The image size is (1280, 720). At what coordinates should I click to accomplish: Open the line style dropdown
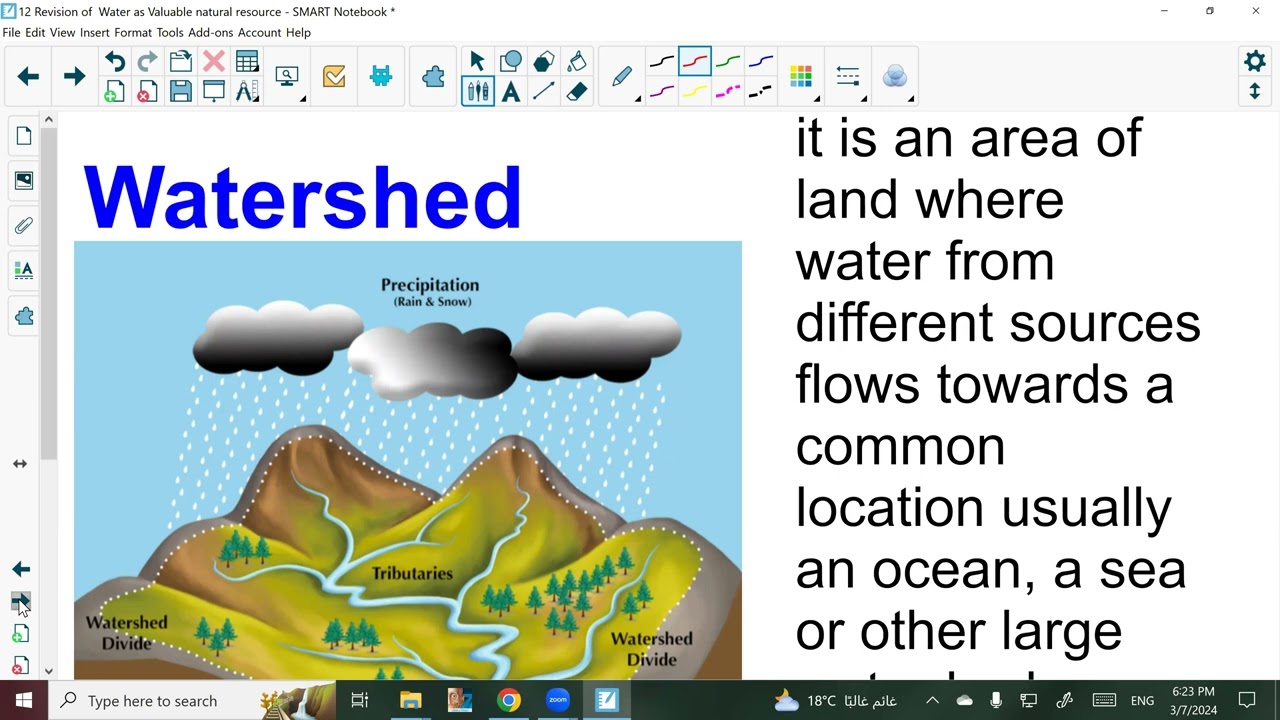[x=849, y=77]
